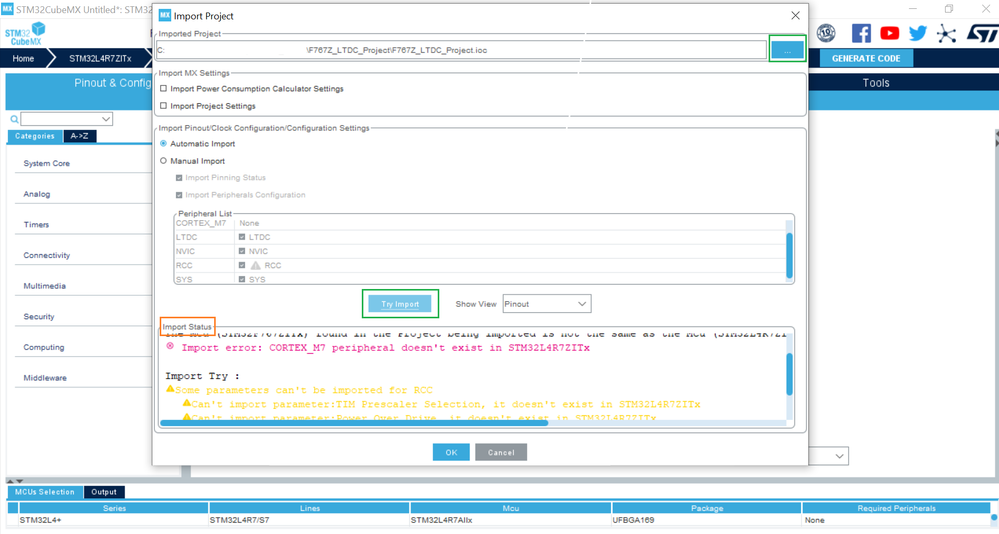Screen dimensions: 999x534
Task: Click the peripheral list vertical scrollbar
Action: click(789, 255)
